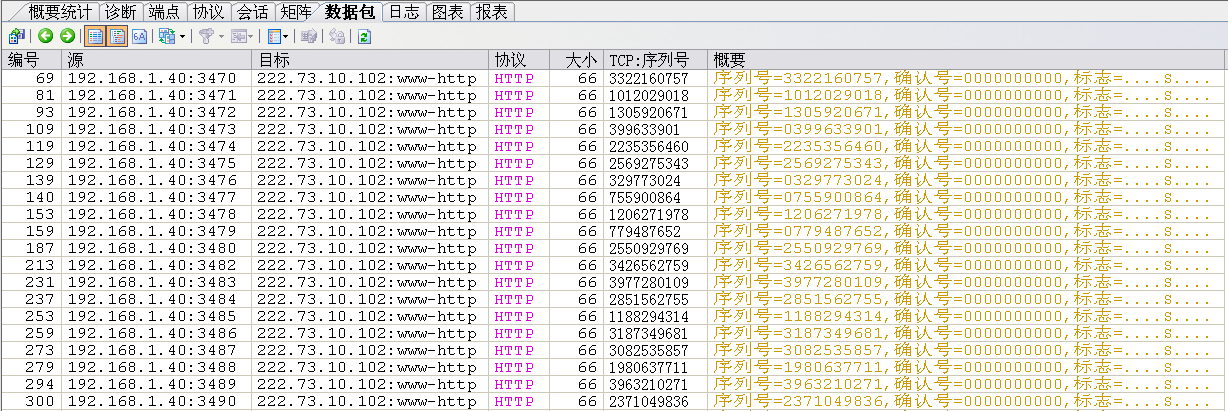
Task: Click the export packets icon on toolbar
Action: pos(16,36)
